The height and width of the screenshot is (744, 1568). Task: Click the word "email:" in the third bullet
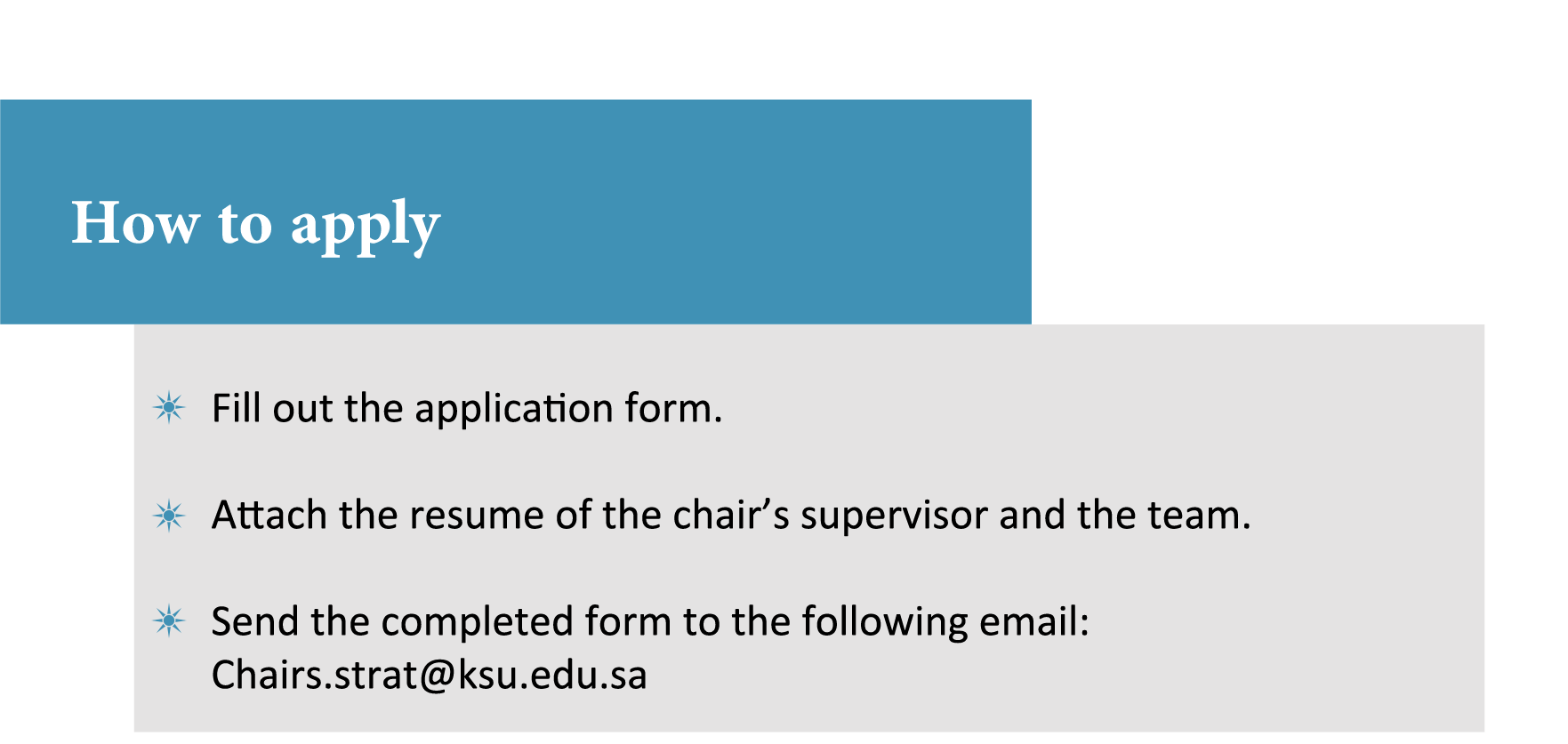click(x=1033, y=621)
